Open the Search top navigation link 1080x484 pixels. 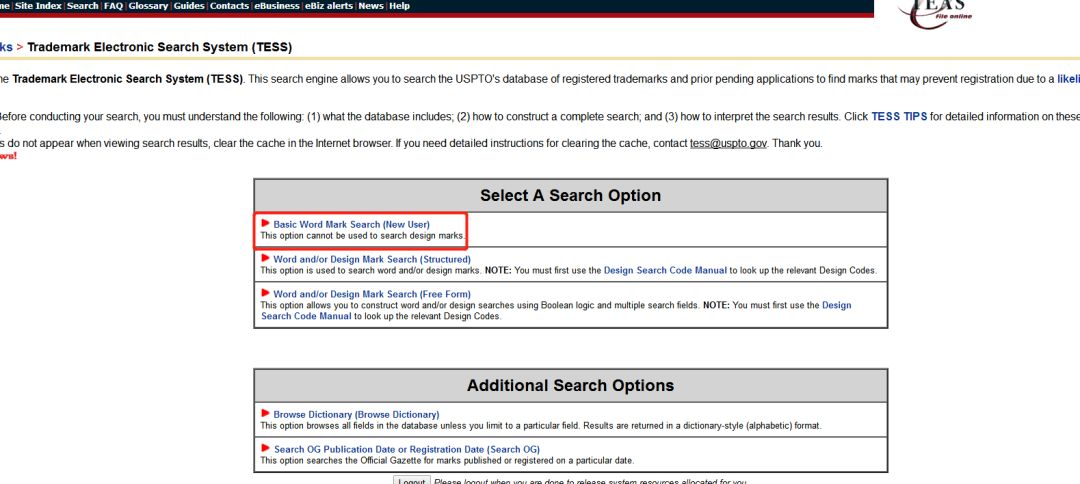[x=82, y=6]
